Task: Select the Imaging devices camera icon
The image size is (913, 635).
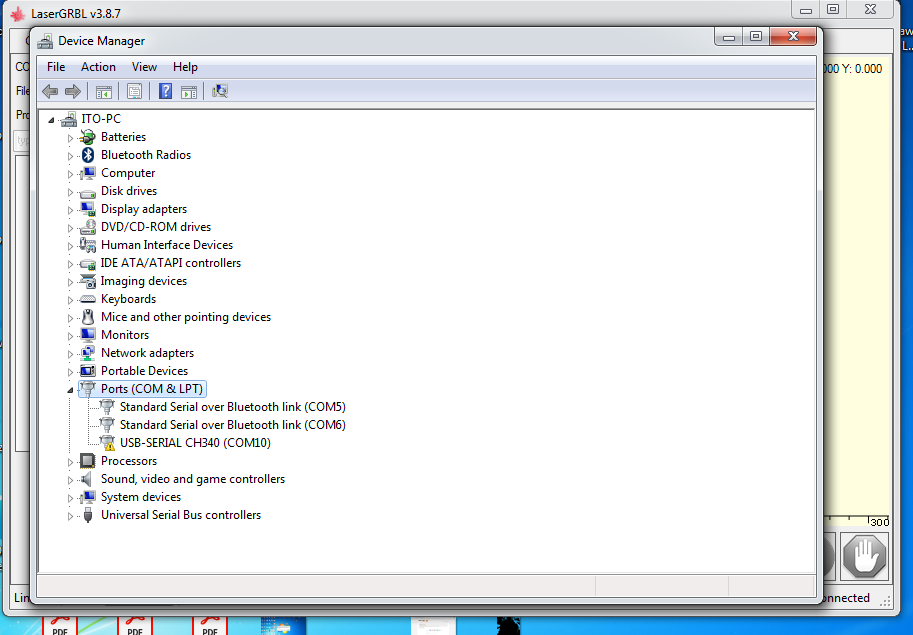Action: pyautogui.click(x=88, y=281)
